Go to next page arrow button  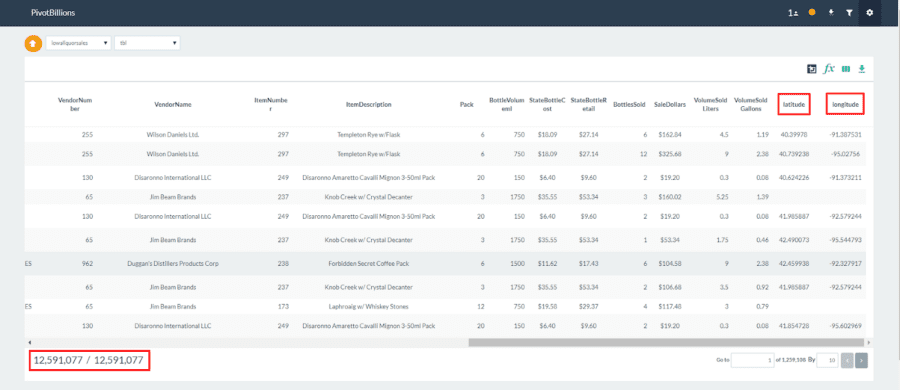861,361
